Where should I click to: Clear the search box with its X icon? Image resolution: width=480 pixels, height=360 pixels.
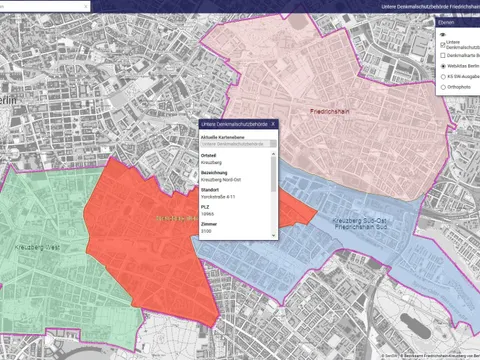pos(86,6)
